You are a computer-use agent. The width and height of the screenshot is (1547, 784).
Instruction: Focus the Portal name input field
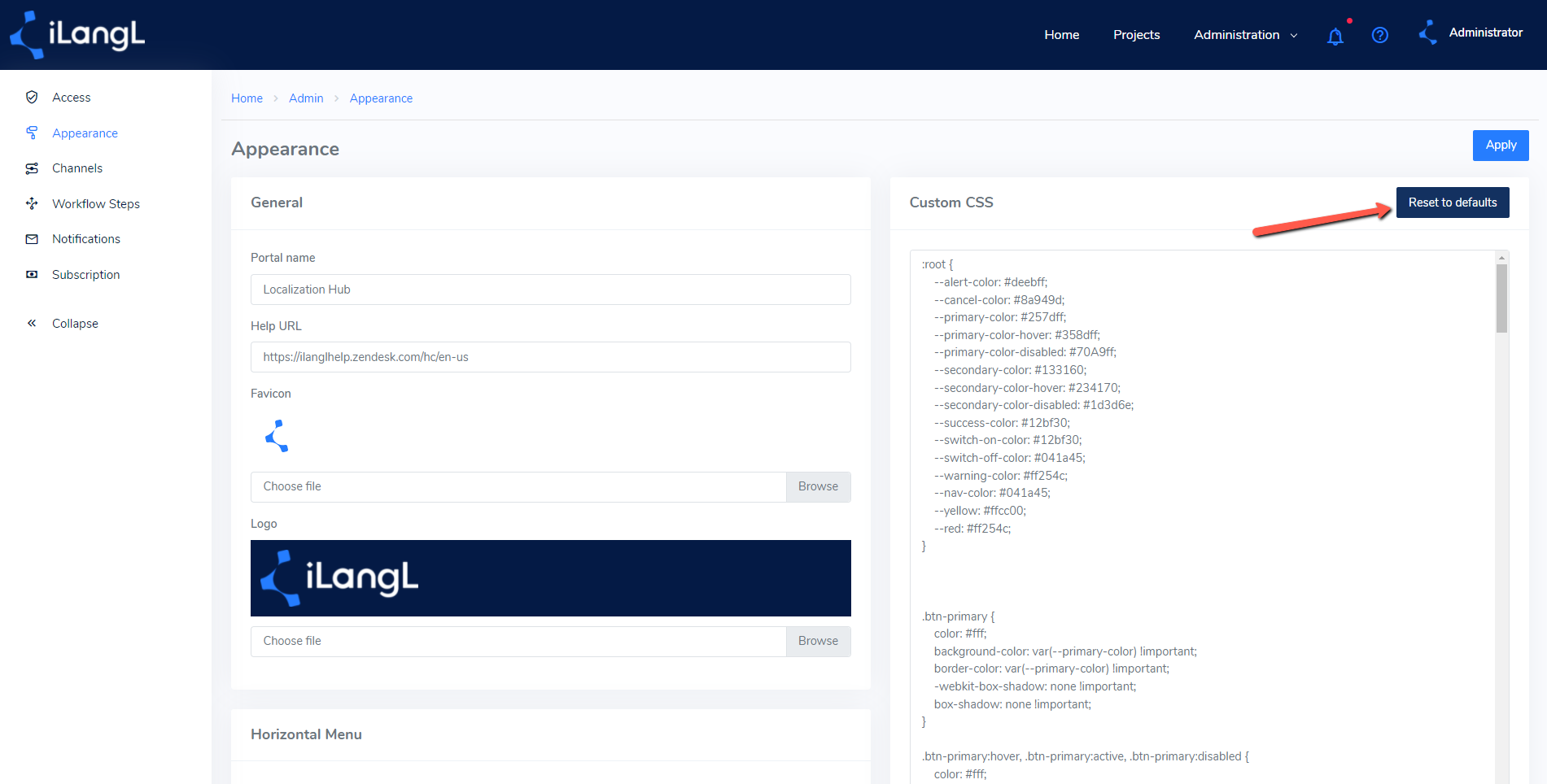(x=551, y=290)
